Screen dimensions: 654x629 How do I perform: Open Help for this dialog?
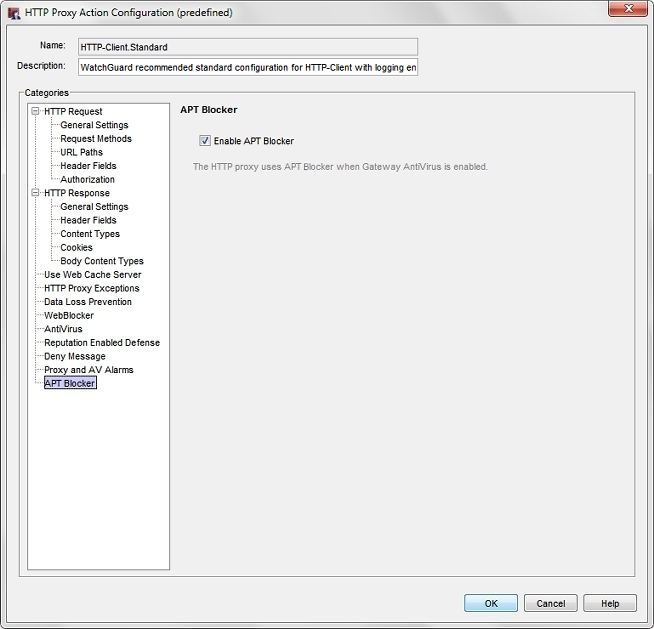[610, 603]
